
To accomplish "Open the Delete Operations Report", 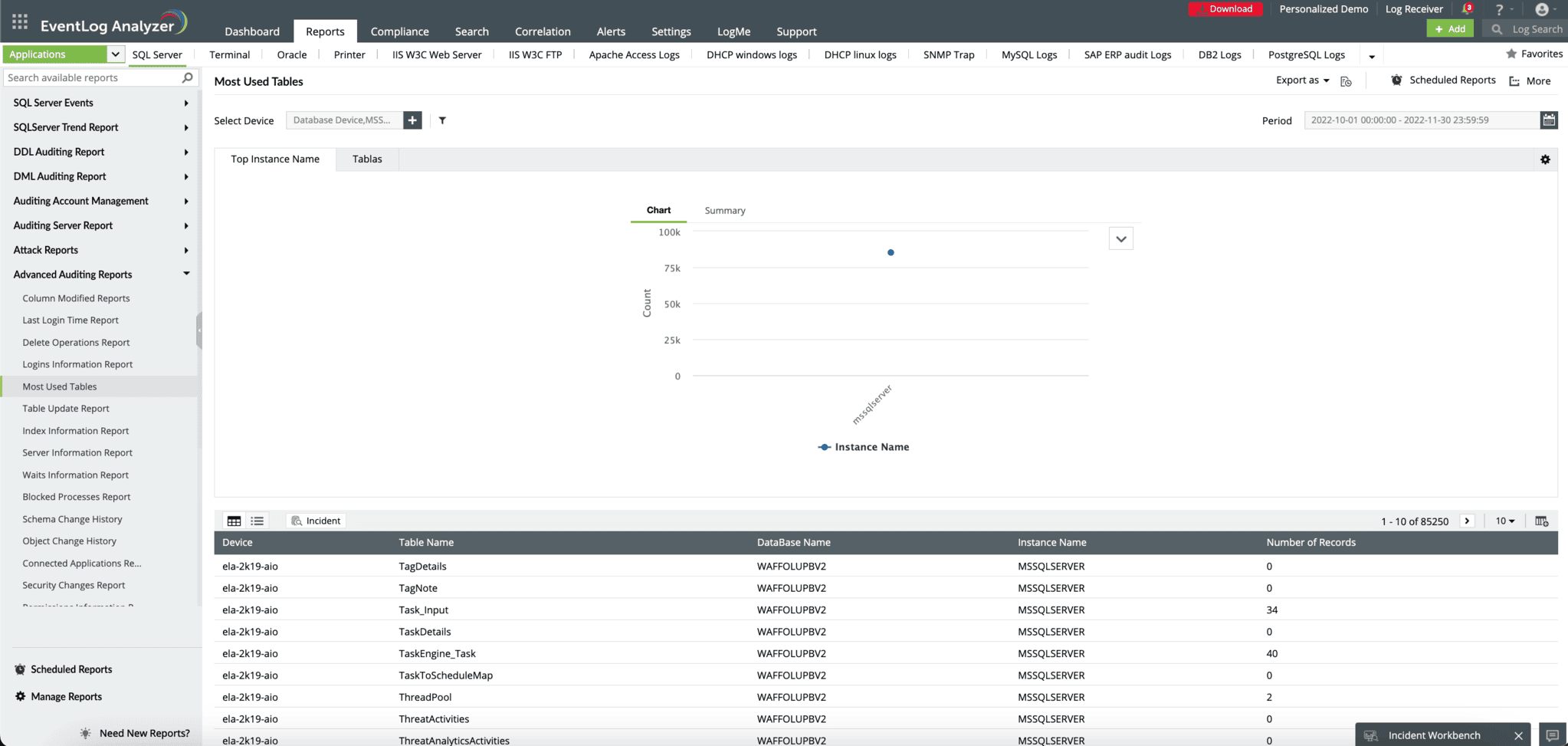I will point(76,342).
